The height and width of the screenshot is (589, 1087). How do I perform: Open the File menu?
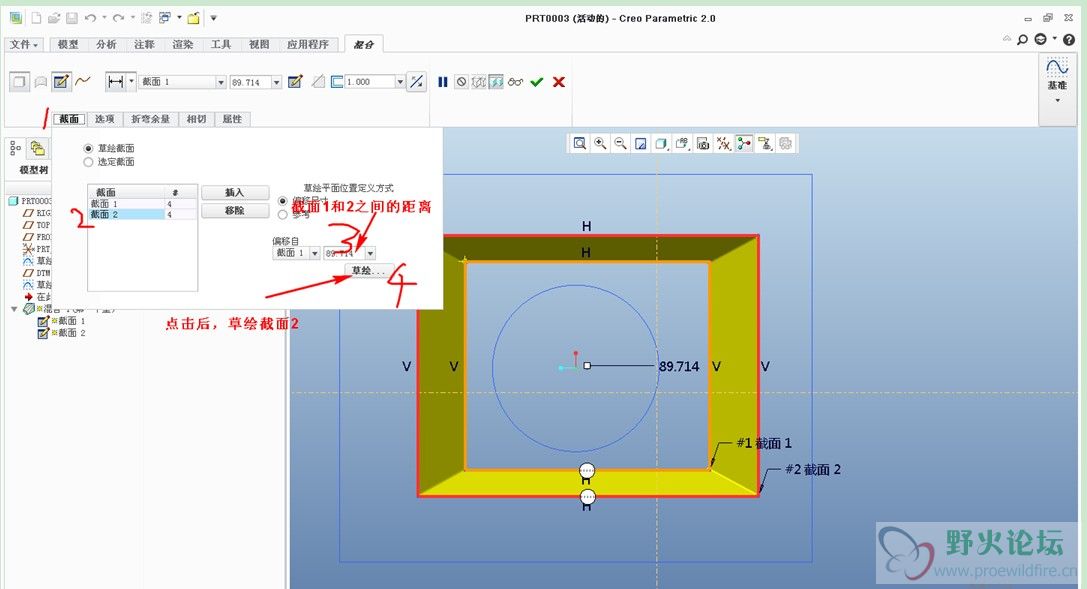[x=24, y=44]
